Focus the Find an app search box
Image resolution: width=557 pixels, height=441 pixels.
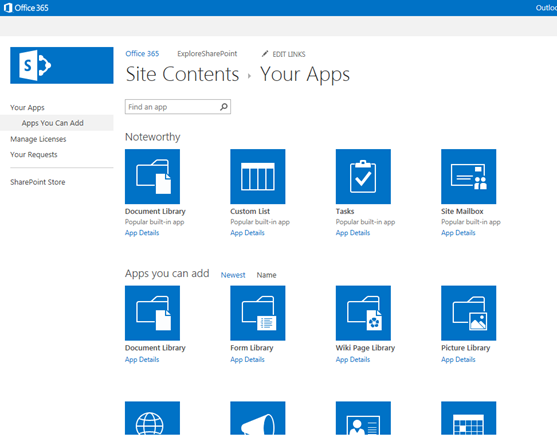tap(178, 107)
